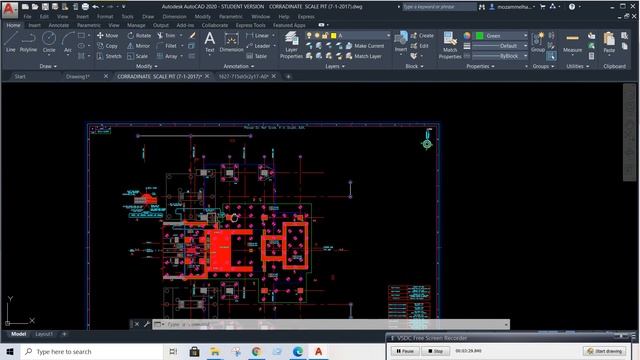Expand the Block panel
The width and height of the screenshot is (640, 360).
(414, 66)
